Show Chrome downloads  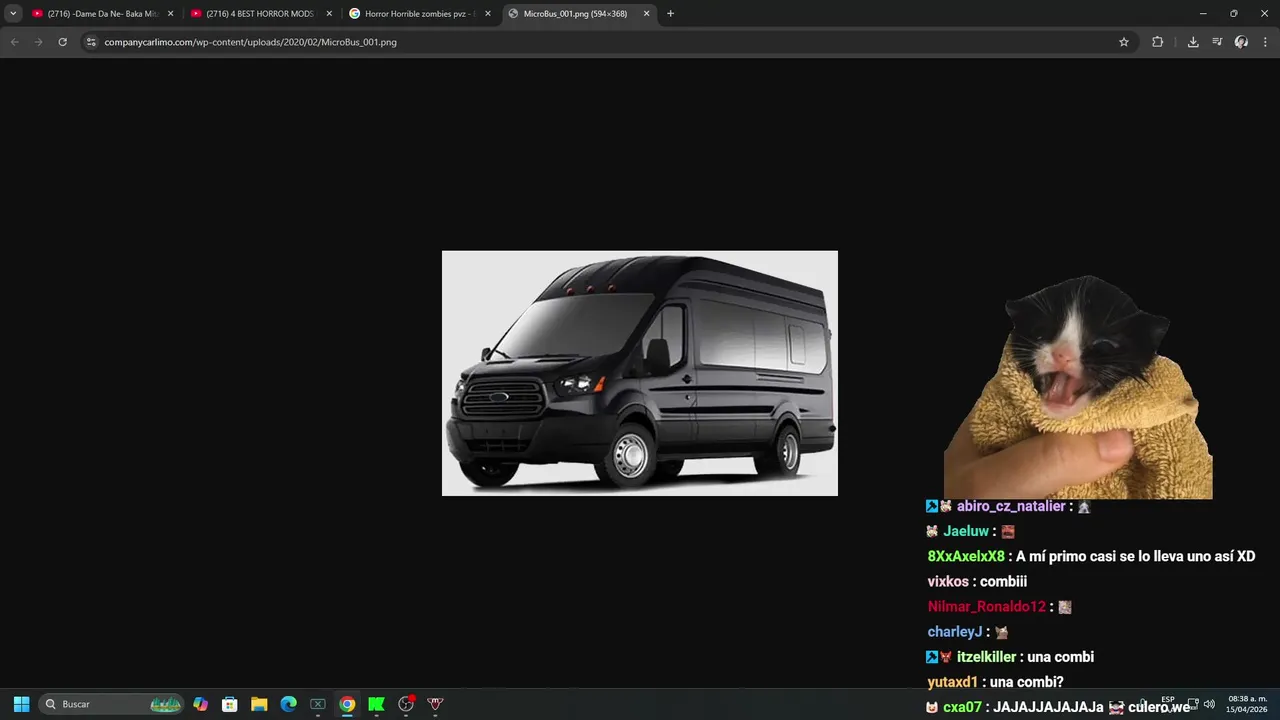click(x=1193, y=42)
